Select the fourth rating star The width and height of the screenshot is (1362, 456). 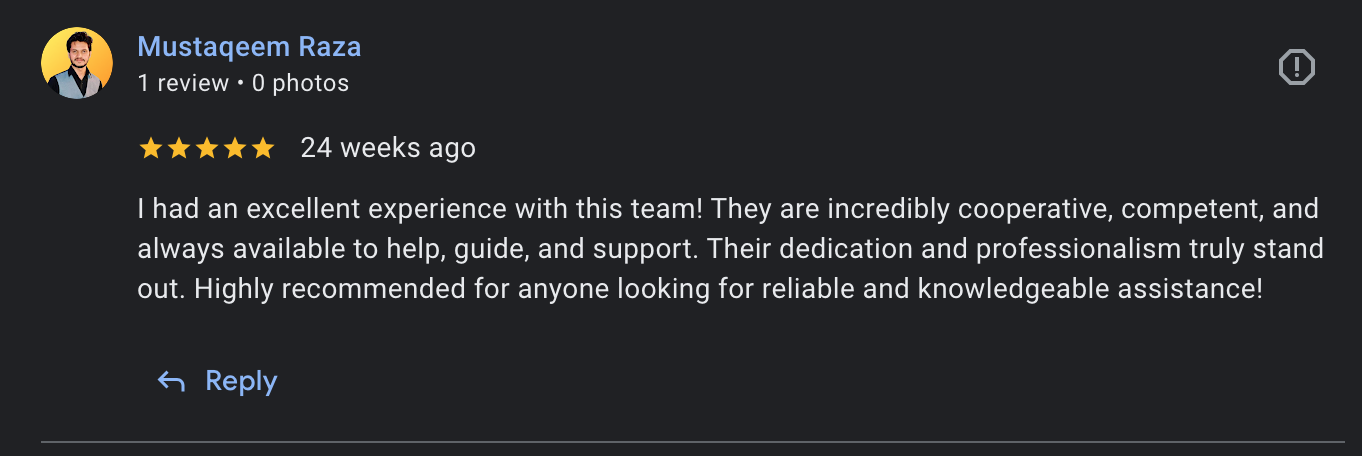[234, 149]
